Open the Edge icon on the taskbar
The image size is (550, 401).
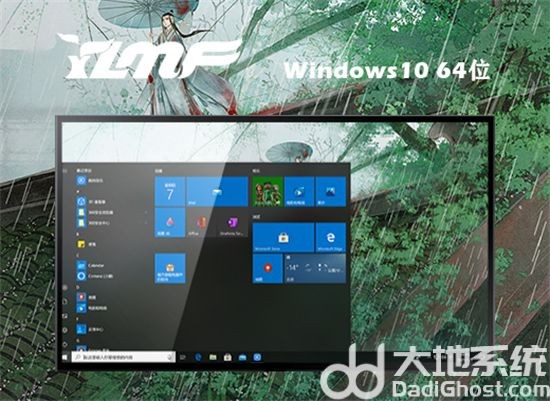click(198, 357)
